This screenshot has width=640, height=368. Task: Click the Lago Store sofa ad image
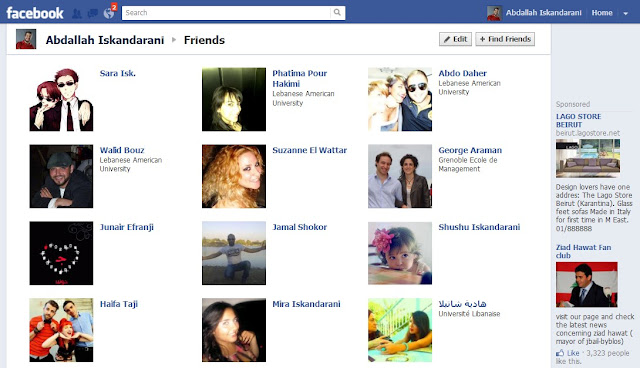(x=588, y=158)
